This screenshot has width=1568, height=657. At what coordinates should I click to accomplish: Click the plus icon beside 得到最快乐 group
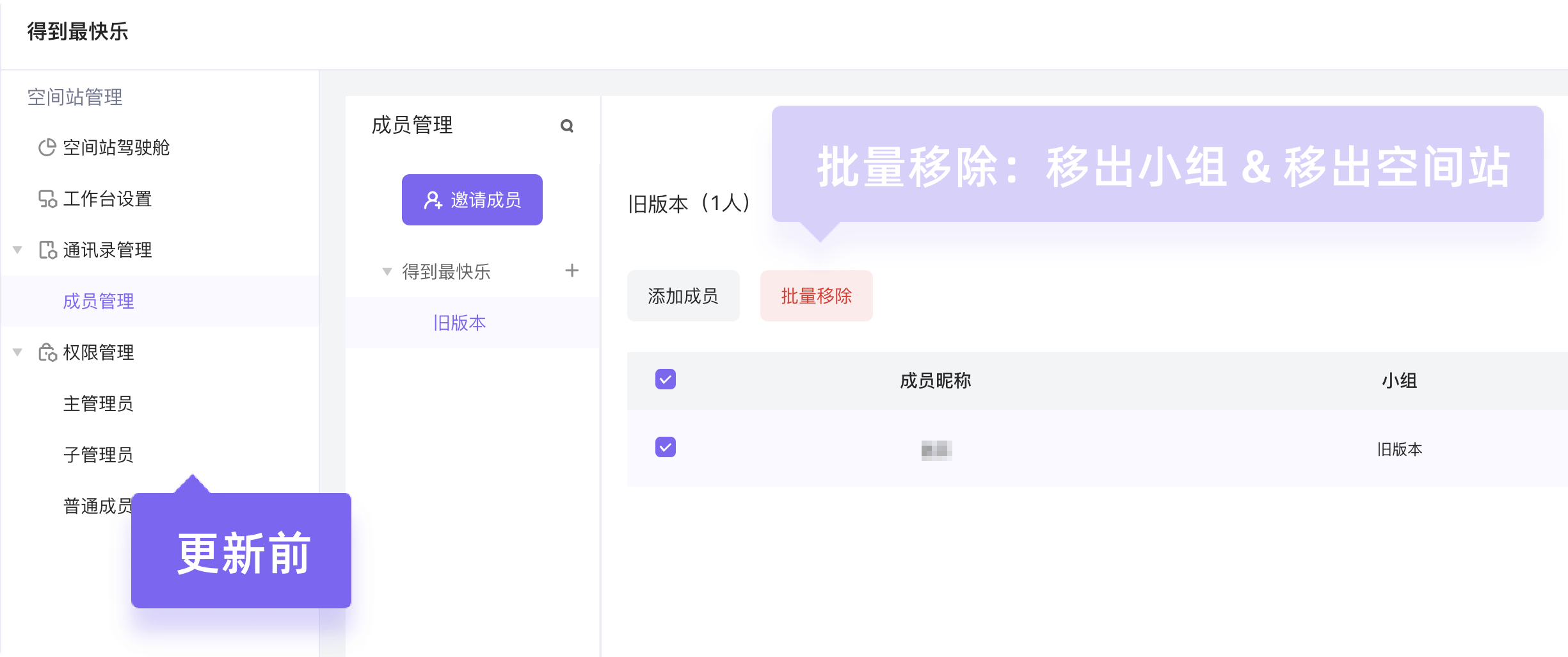click(x=572, y=271)
